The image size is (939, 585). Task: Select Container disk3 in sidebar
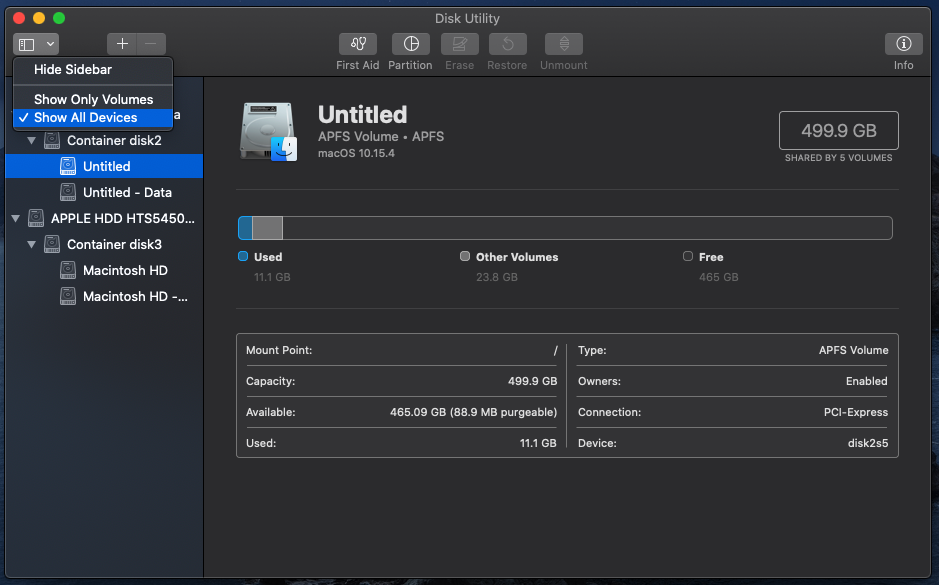[104, 244]
